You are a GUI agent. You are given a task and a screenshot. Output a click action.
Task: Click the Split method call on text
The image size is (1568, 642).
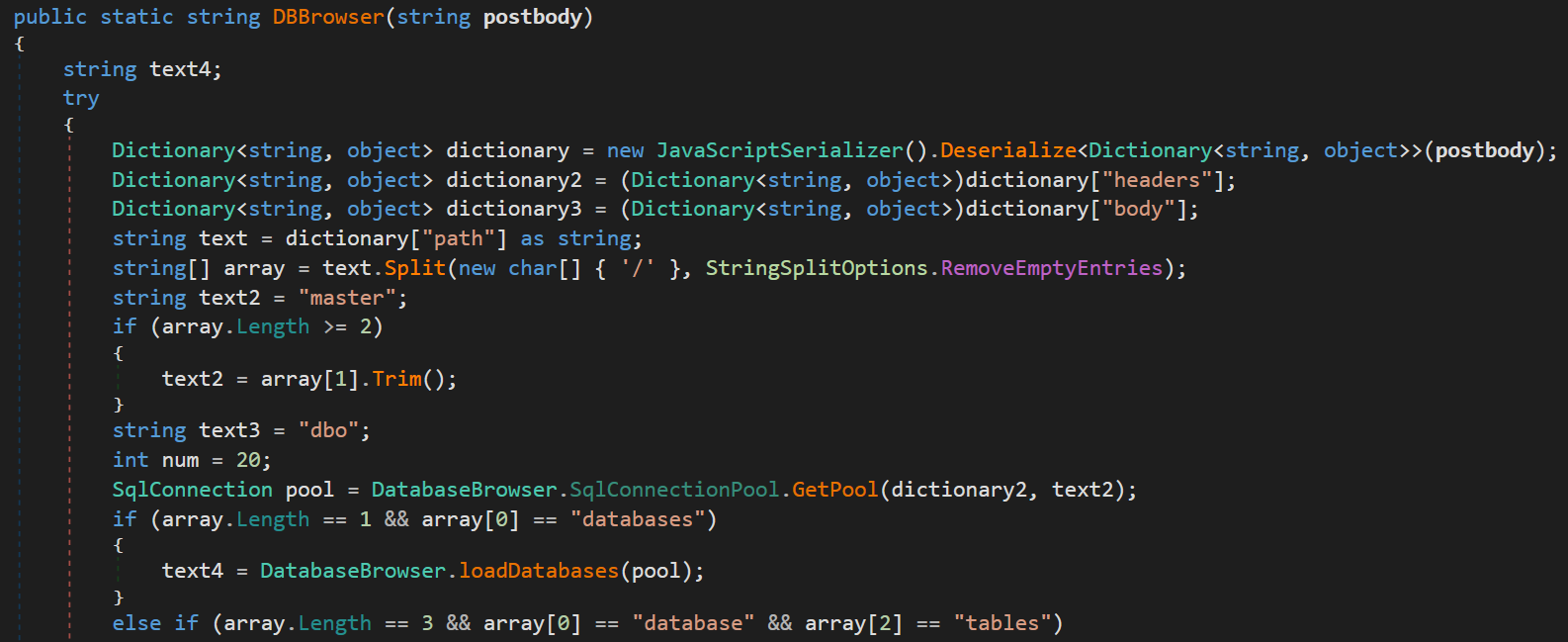click(x=415, y=268)
